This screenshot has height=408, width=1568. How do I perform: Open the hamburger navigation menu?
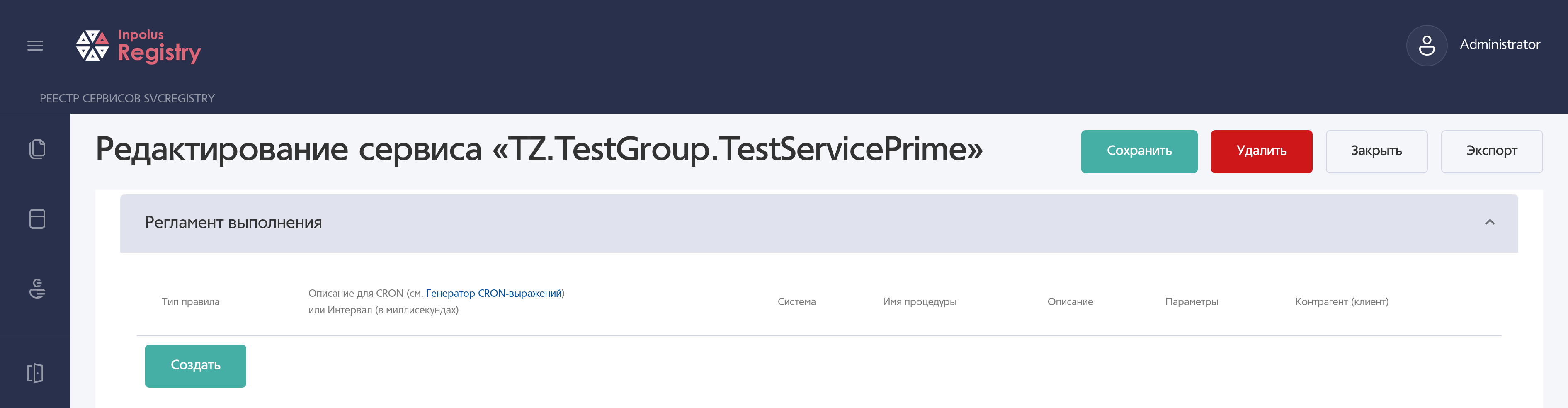(x=35, y=46)
